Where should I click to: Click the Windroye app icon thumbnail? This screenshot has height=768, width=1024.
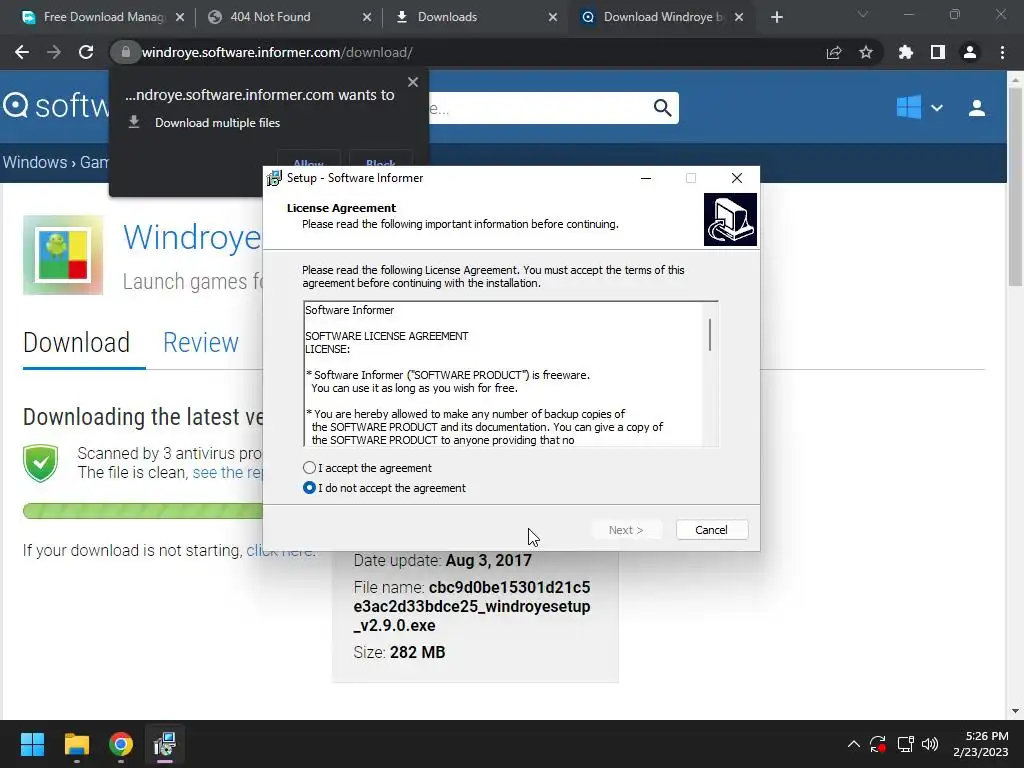tap(63, 255)
